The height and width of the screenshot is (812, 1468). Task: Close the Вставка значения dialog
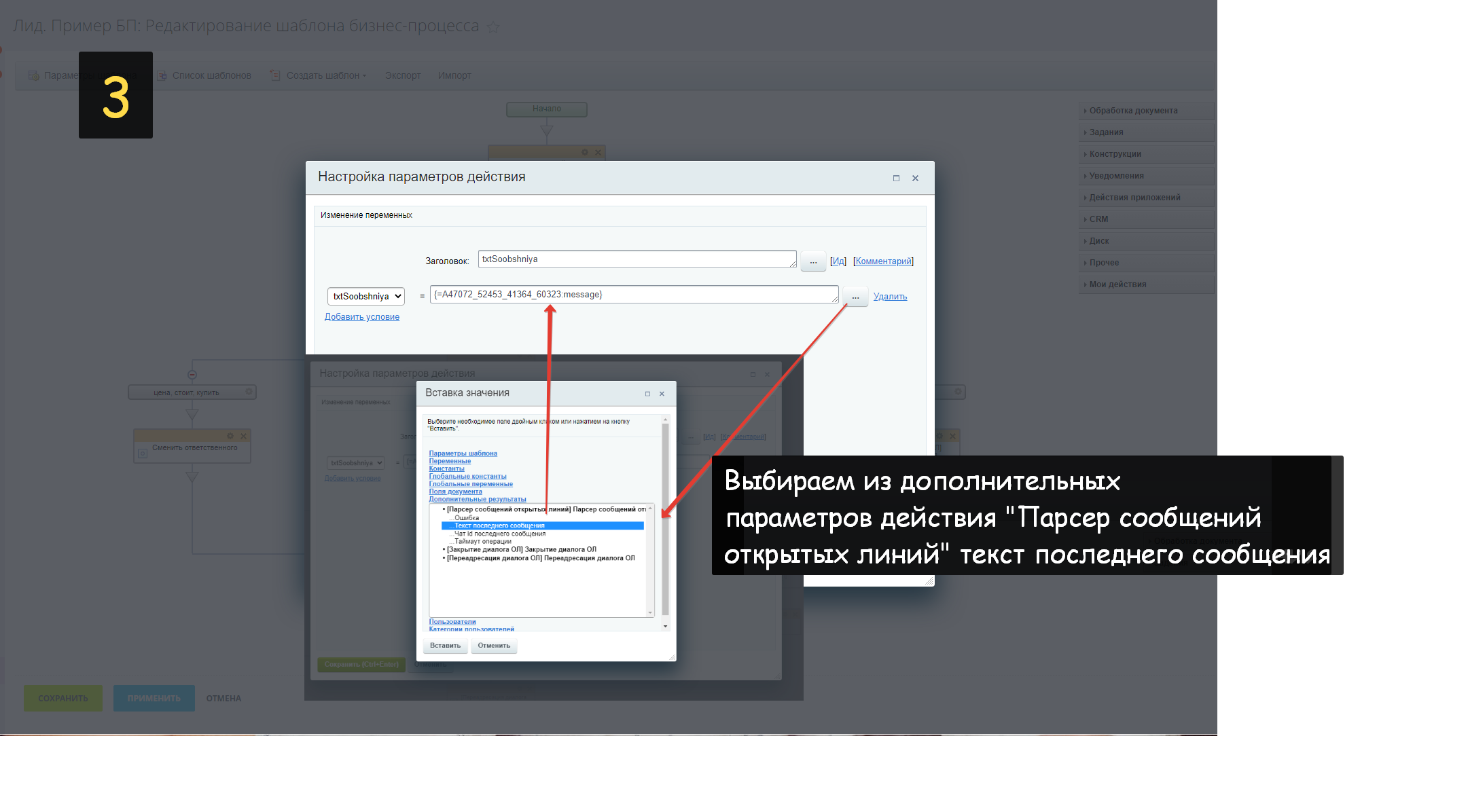click(662, 394)
